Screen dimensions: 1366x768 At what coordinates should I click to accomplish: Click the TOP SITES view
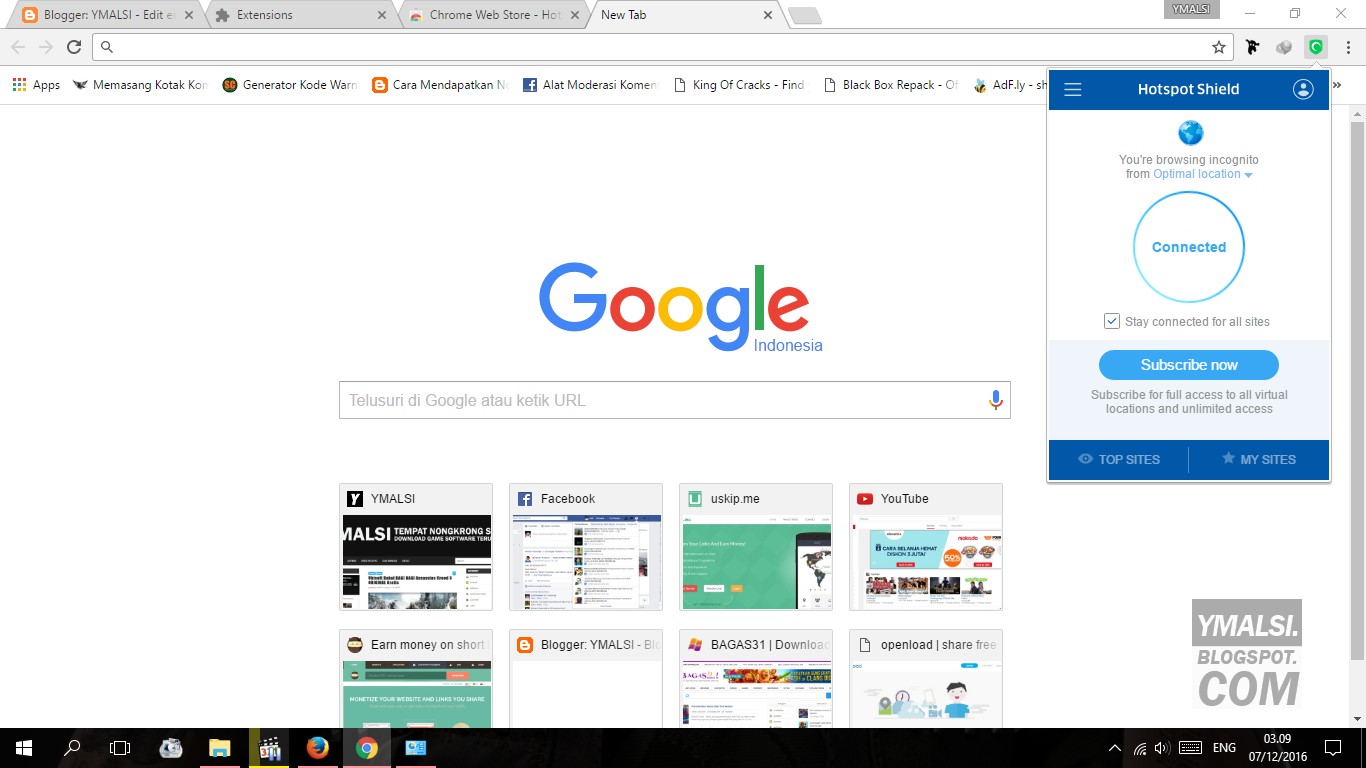point(1119,459)
